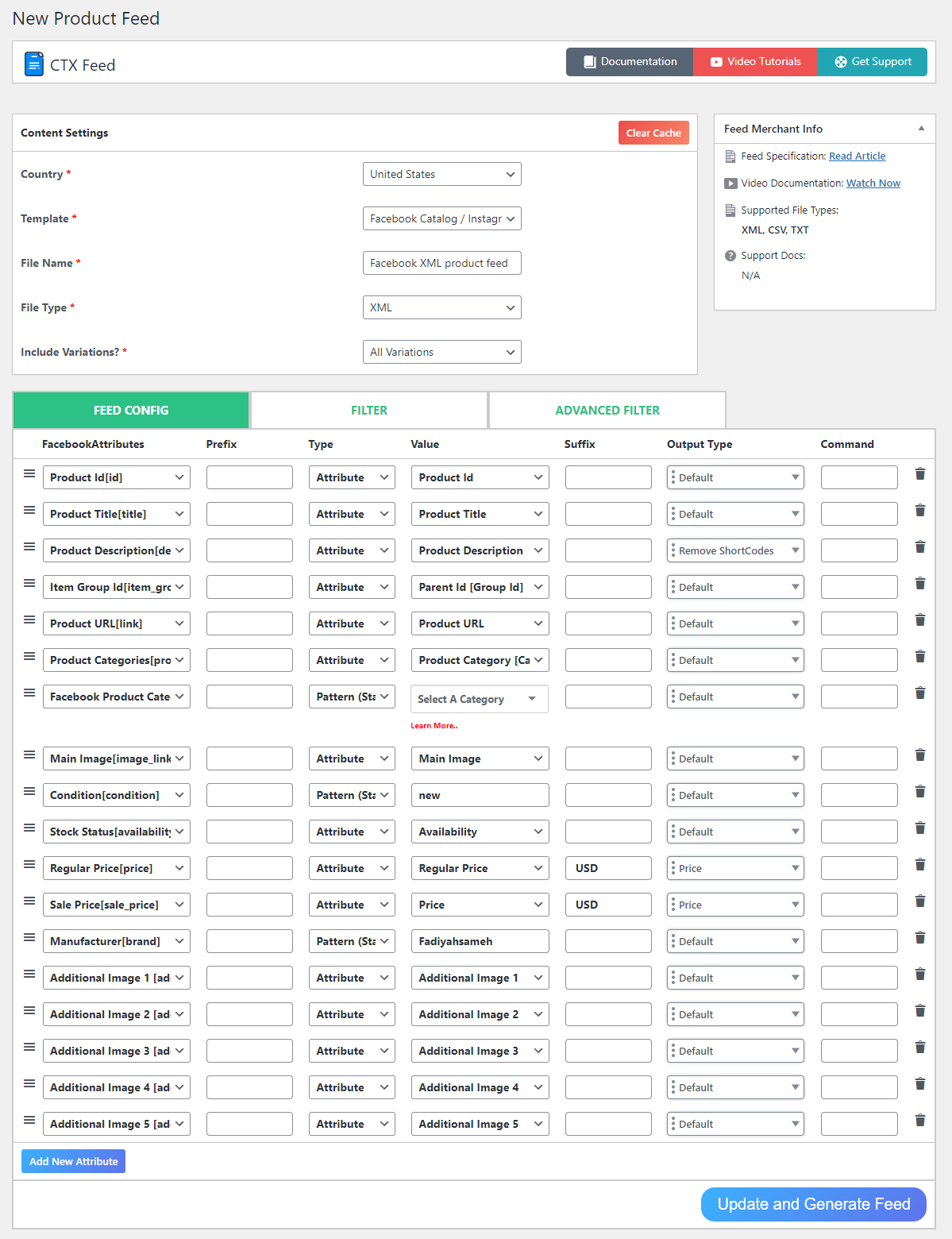This screenshot has width=952, height=1239.
Task: Click drag handle for Sale Price row
Action: [29, 901]
